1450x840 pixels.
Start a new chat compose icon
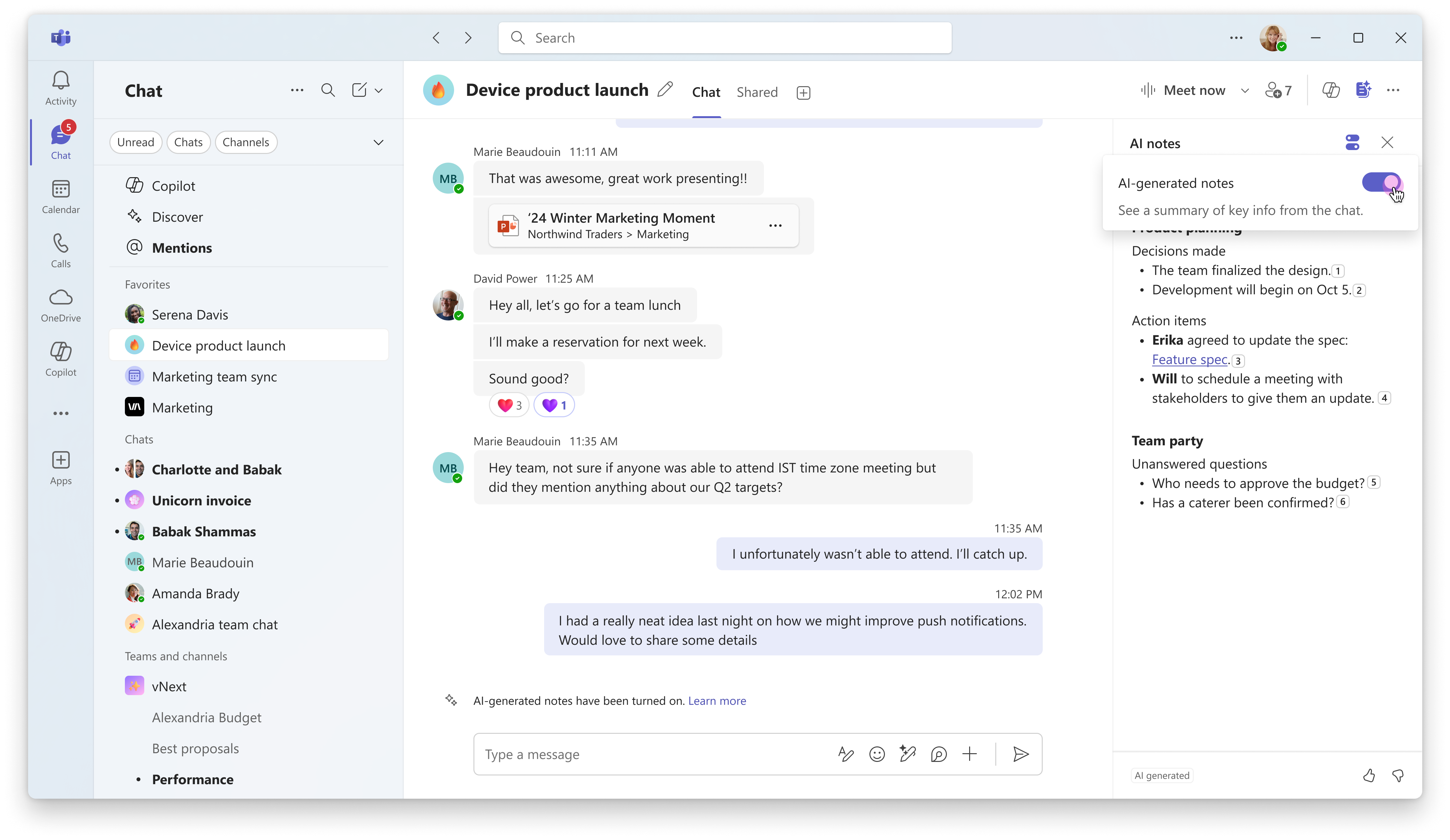coord(359,90)
